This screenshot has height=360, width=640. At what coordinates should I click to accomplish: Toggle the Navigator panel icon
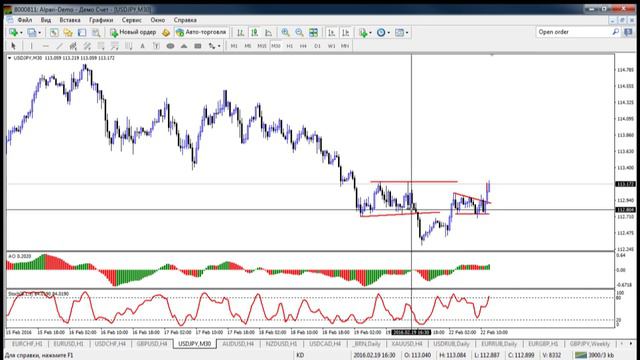point(82,33)
